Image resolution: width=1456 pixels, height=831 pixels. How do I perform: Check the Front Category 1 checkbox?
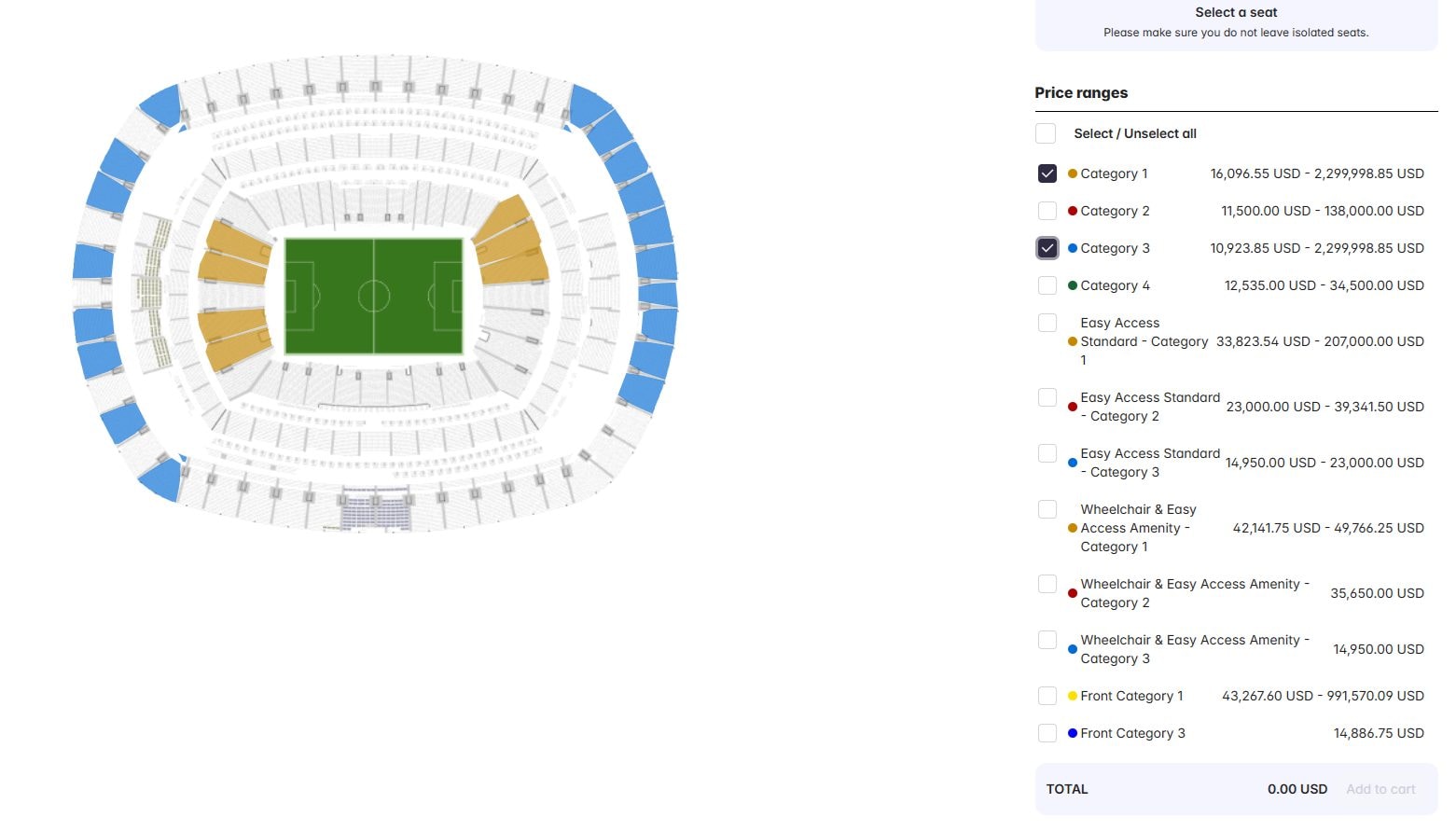[1047, 696]
